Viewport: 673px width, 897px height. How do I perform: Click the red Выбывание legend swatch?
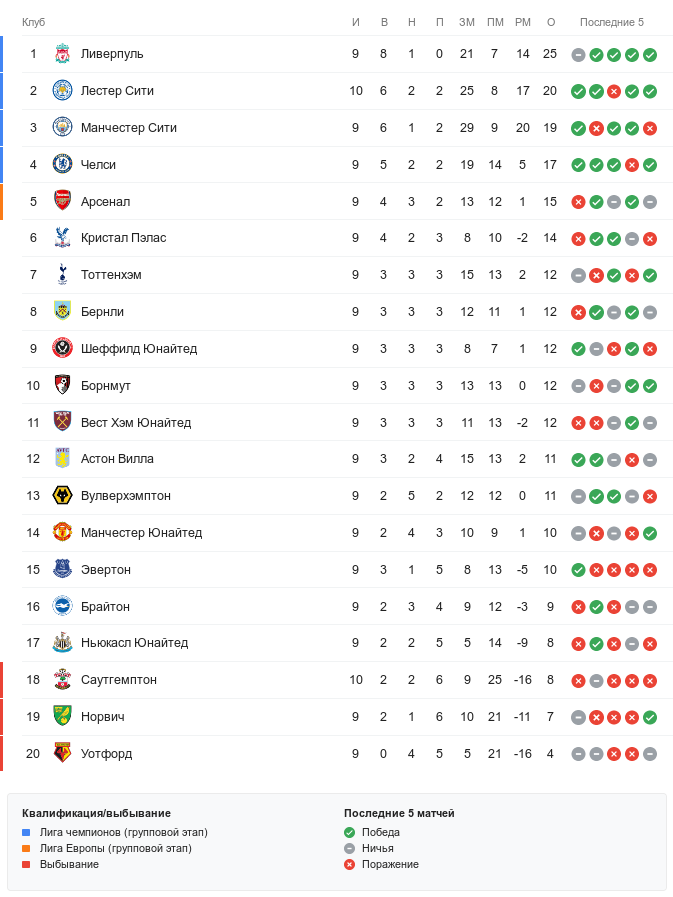[26, 864]
